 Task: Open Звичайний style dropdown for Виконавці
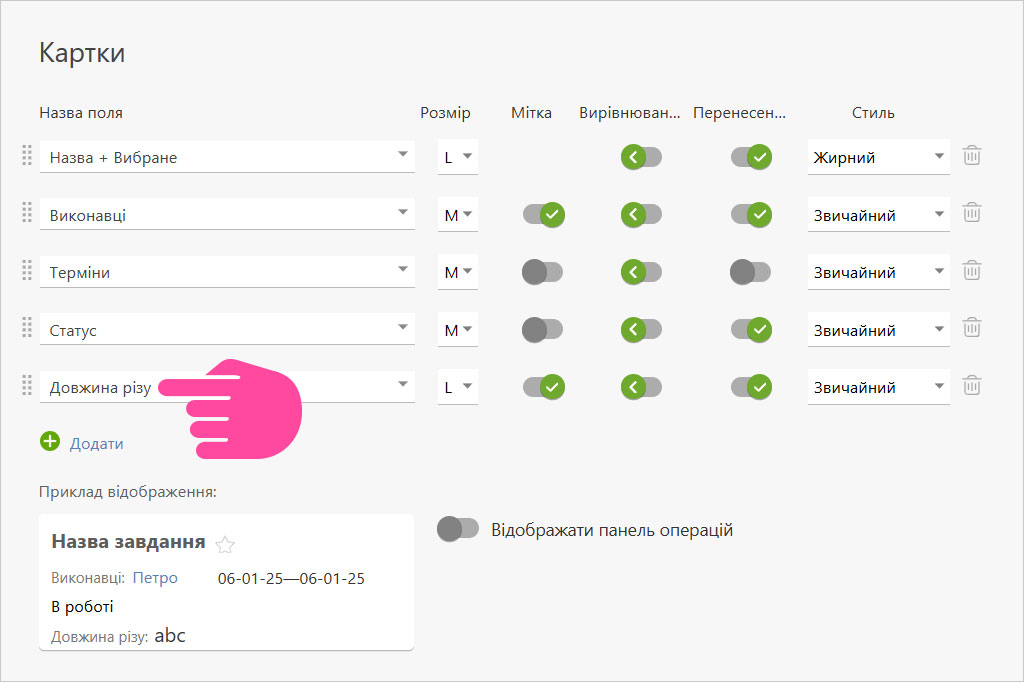tap(878, 214)
